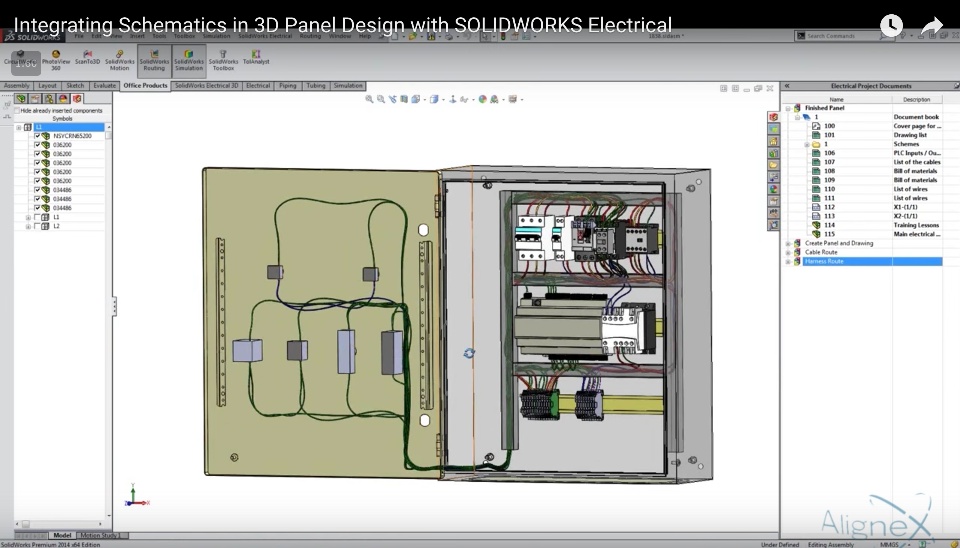Open the FeatureManager design tree tab
960x548 pixels.
tap(21, 99)
